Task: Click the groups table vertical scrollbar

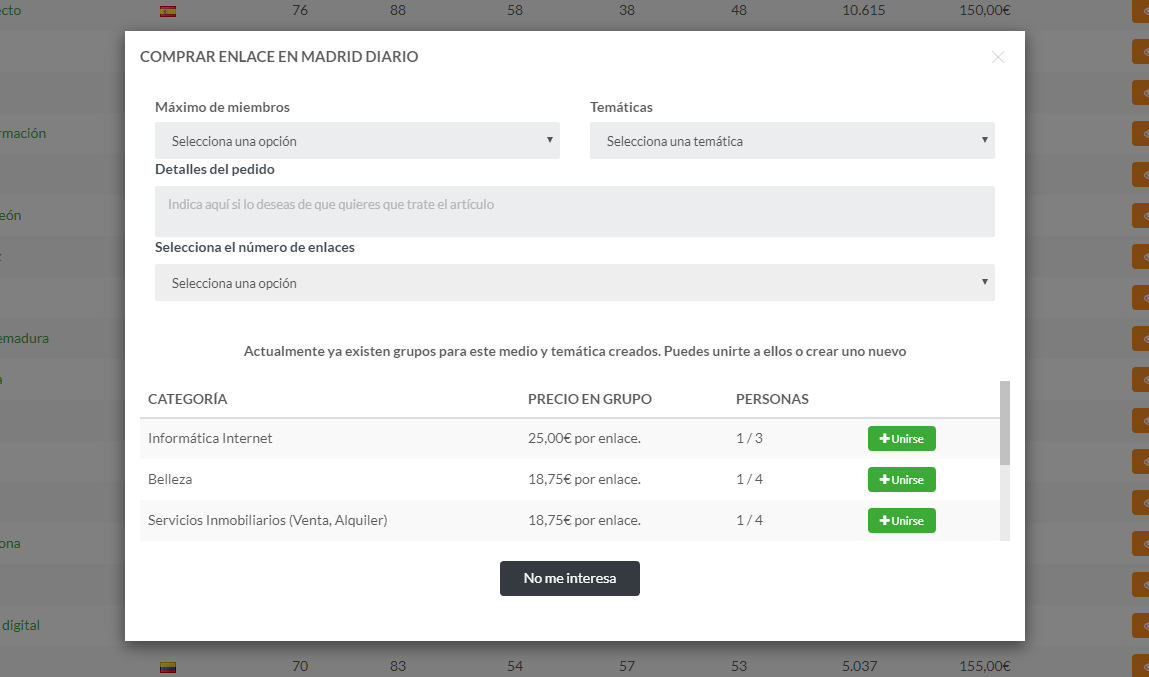Action: [x=1005, y=422]
